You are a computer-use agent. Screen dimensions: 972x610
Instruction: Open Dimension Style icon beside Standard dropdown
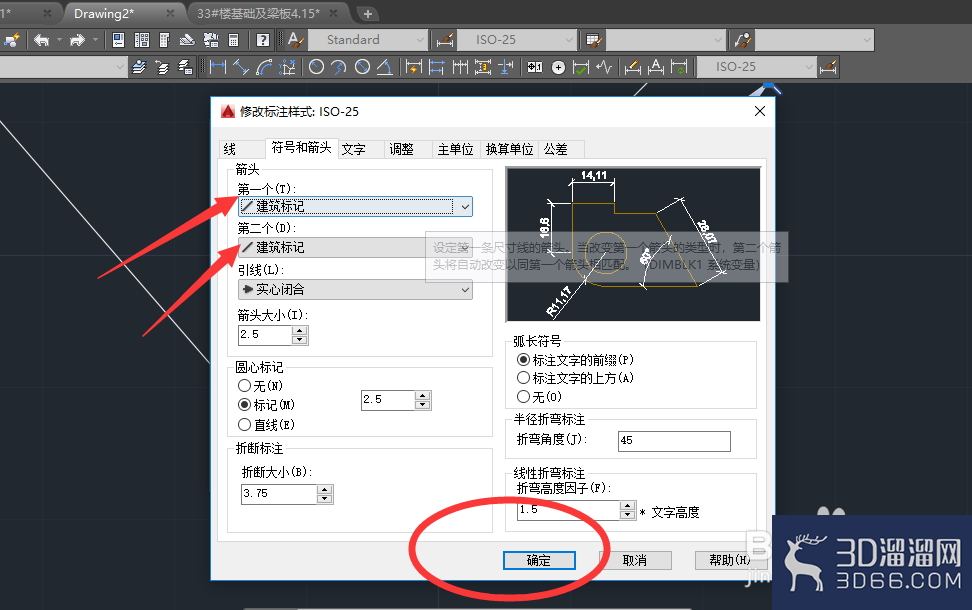(445, 40)
